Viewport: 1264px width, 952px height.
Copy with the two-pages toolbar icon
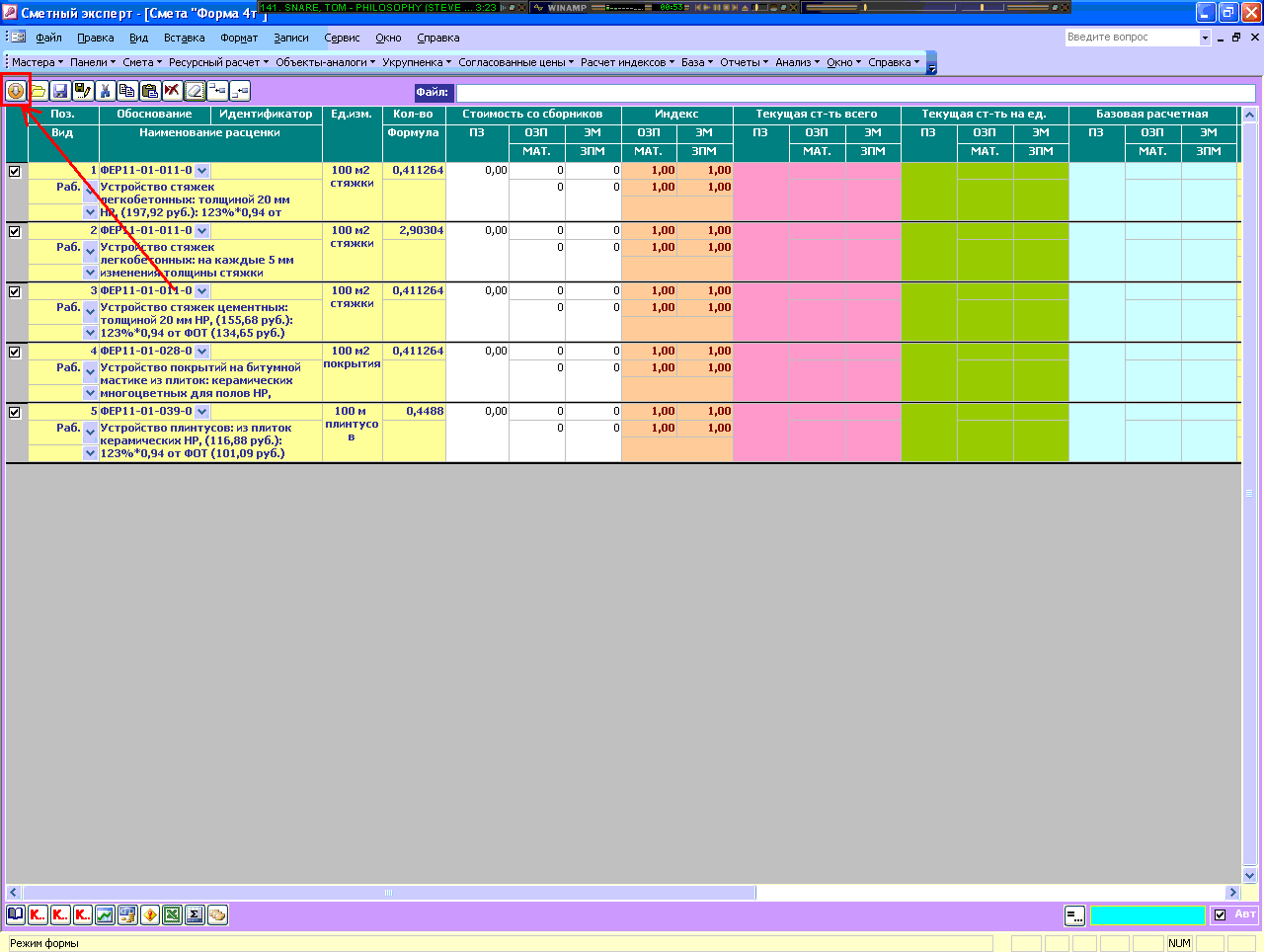[127, 91]
